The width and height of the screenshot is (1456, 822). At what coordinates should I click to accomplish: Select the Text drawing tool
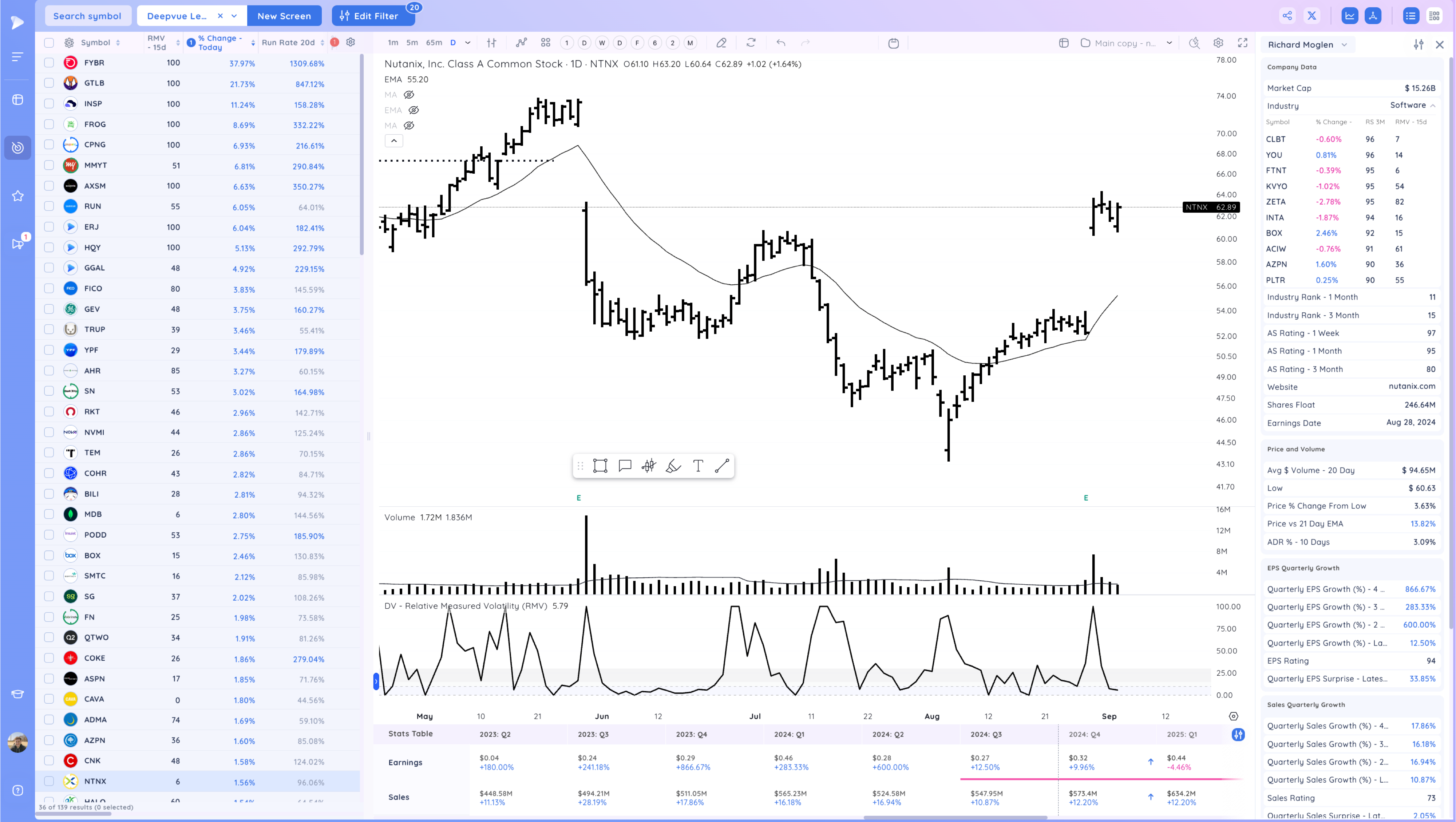697,465
